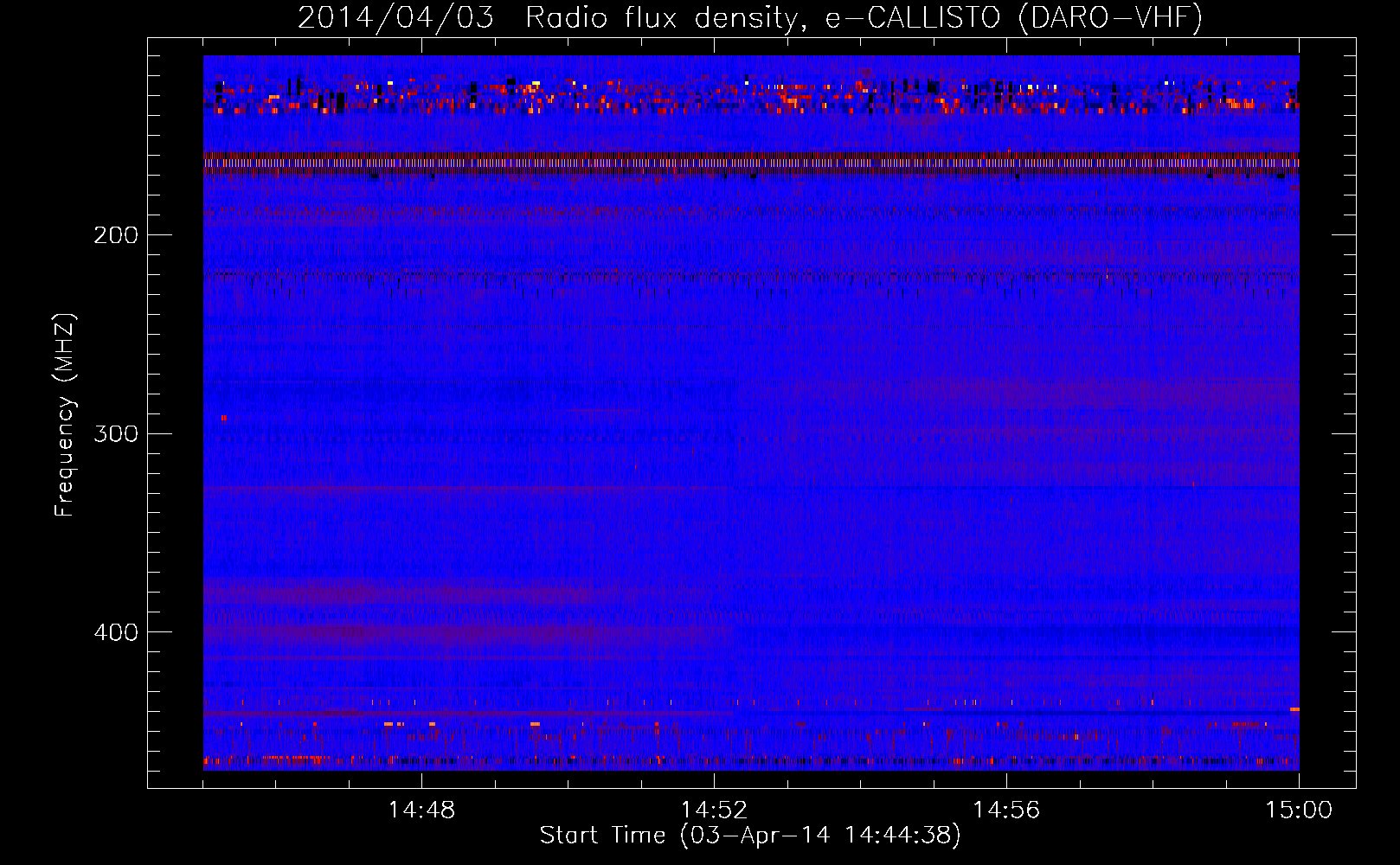Screen dimensions: 1400x865
Task: Click the "200" frequency tick label
Action: tap(116, 235)
